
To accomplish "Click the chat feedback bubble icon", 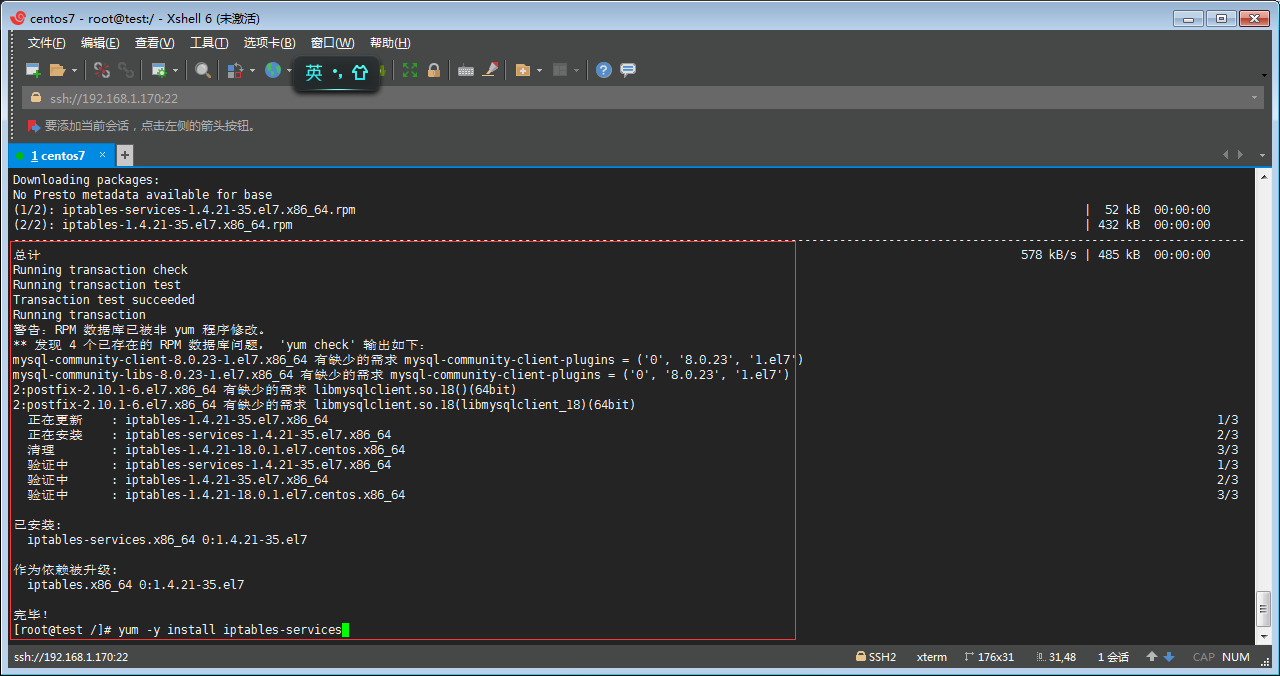I will (628, 70).
